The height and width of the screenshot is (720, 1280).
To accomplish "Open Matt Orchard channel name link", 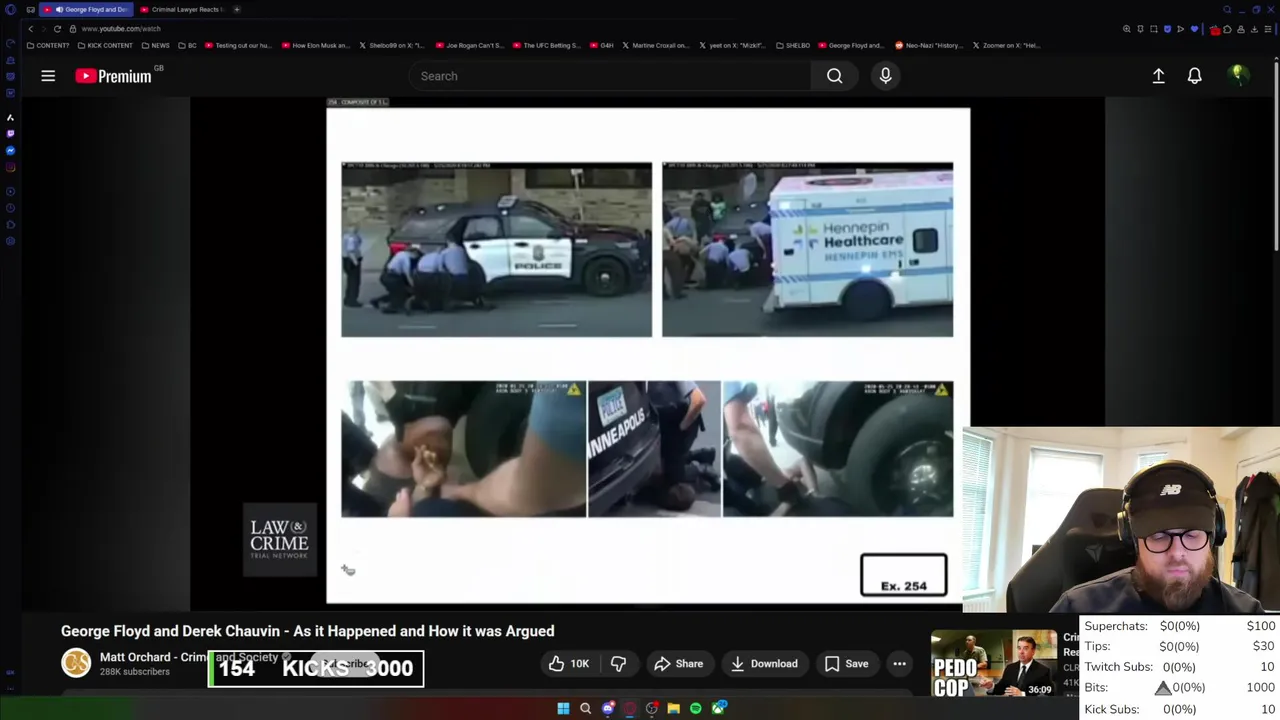I will point(189,657).
